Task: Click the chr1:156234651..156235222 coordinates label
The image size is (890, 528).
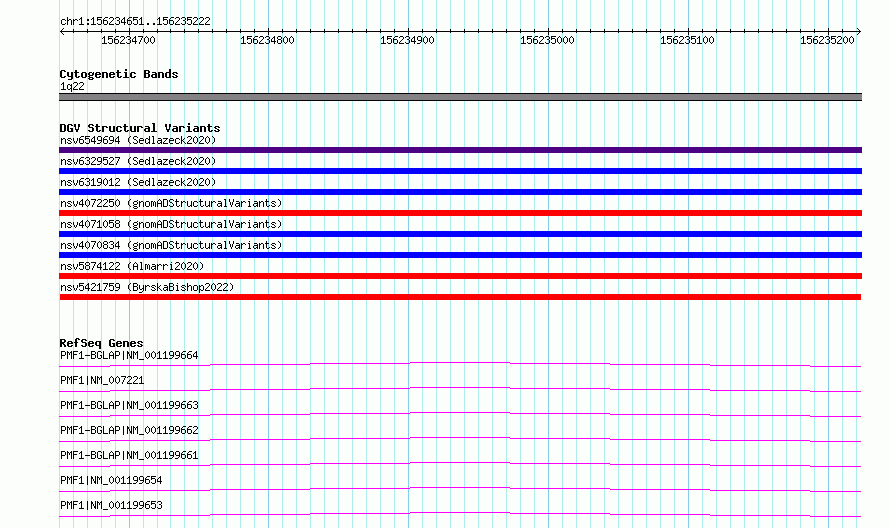Action: click(x=135, y=21)
